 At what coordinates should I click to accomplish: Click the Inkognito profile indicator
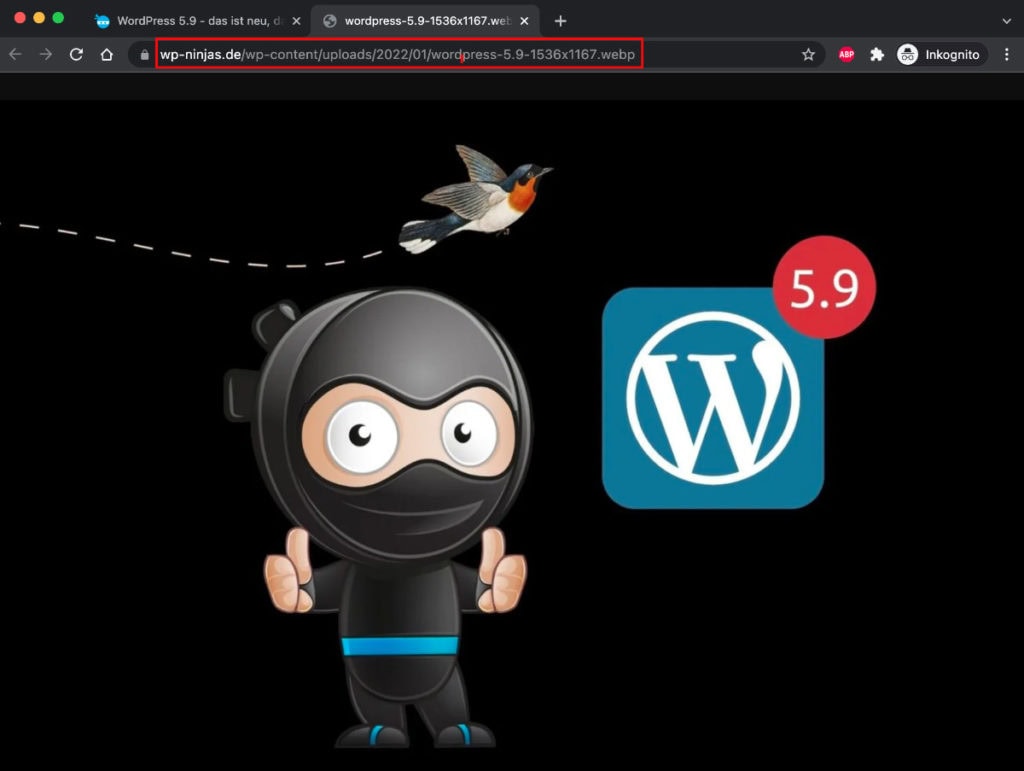(x=940, y=54)
